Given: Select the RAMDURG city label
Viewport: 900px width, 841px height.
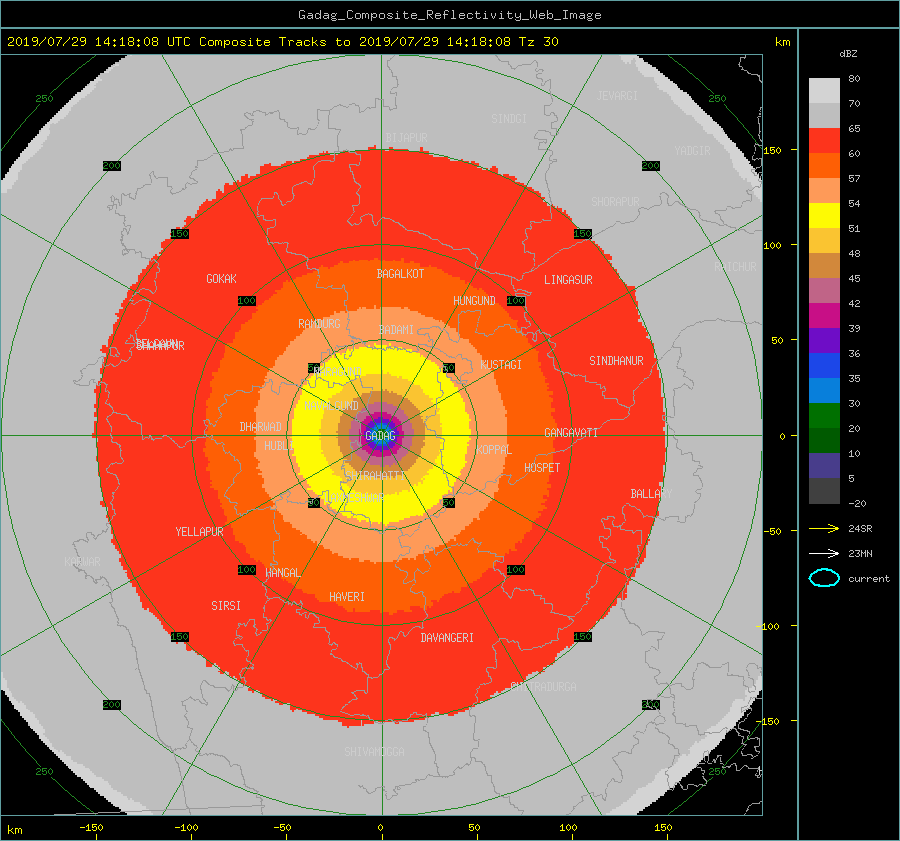Looking at the screenshot, I should (319, 324).
